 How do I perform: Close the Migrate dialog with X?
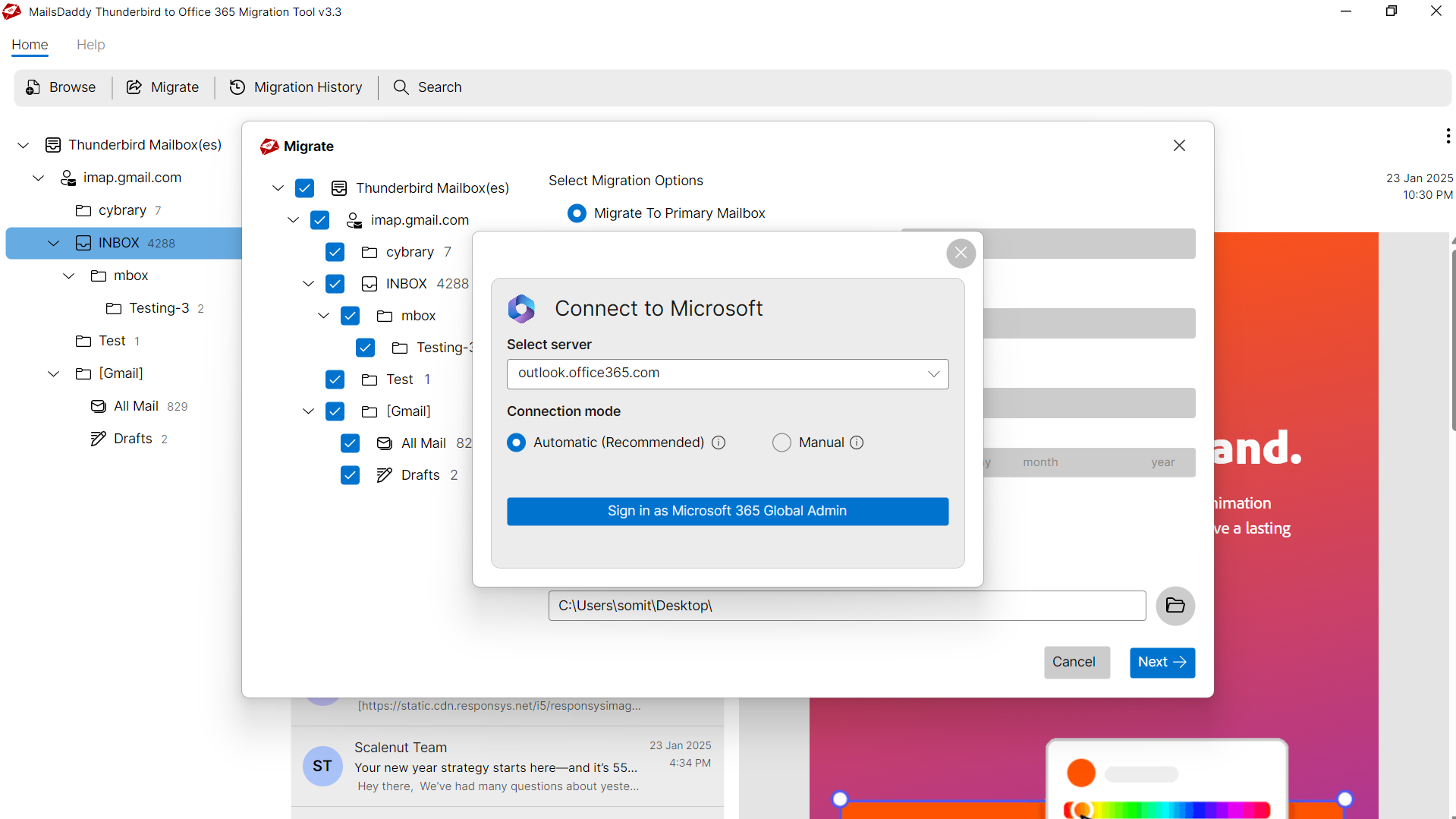point(1179,146)
